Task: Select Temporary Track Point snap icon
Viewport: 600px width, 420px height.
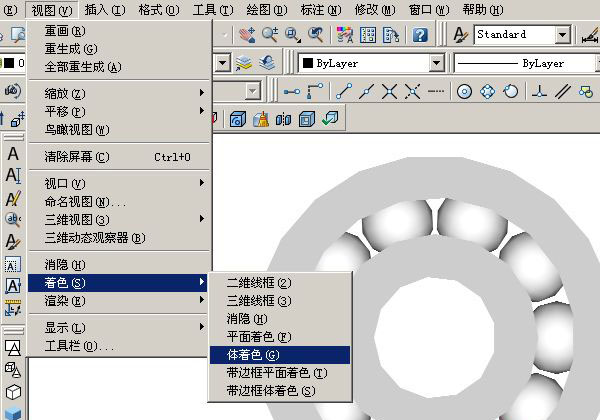Action: (292, 91)
